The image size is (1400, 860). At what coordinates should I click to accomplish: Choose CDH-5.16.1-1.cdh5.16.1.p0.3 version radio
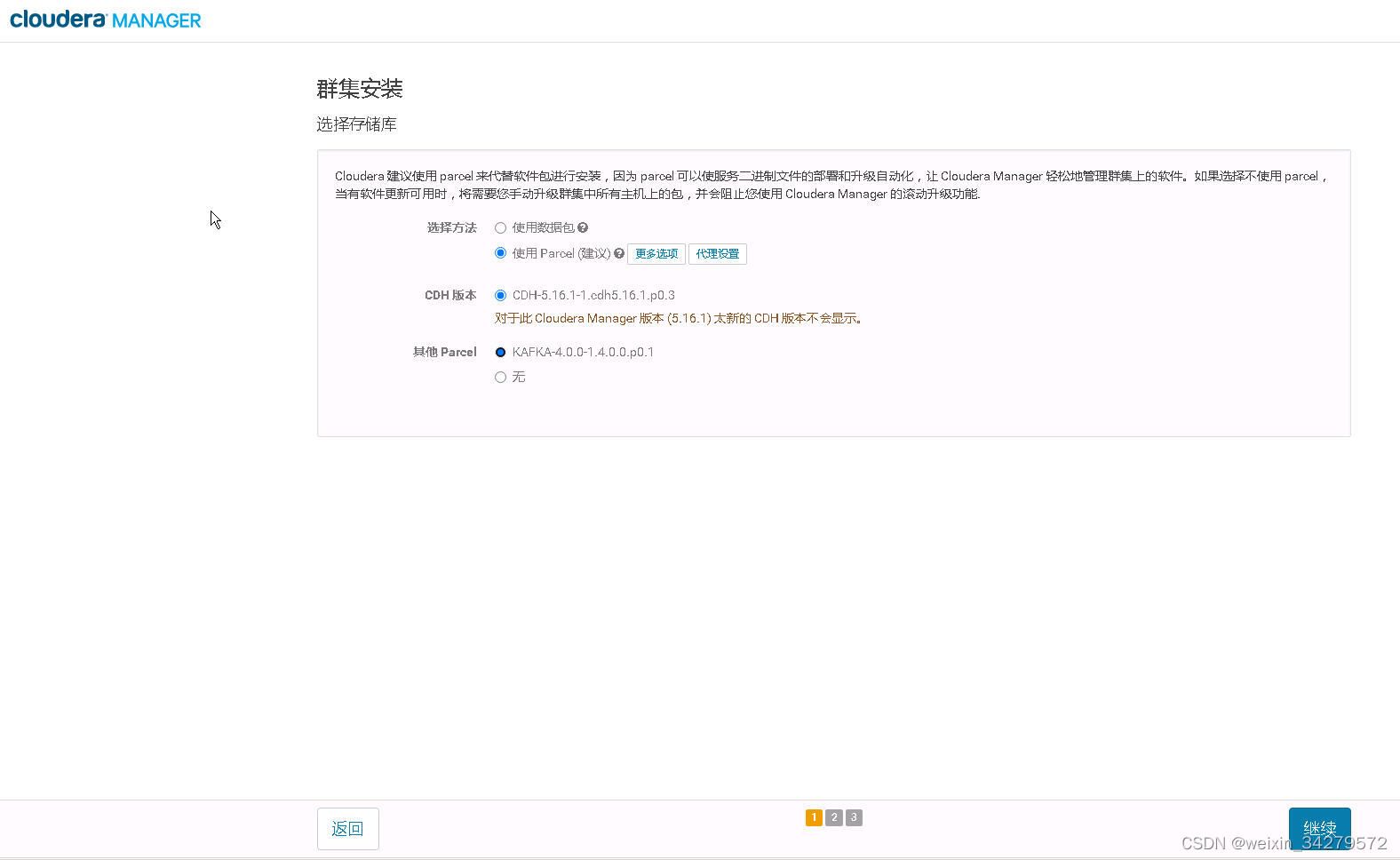[x=500, y=296]
